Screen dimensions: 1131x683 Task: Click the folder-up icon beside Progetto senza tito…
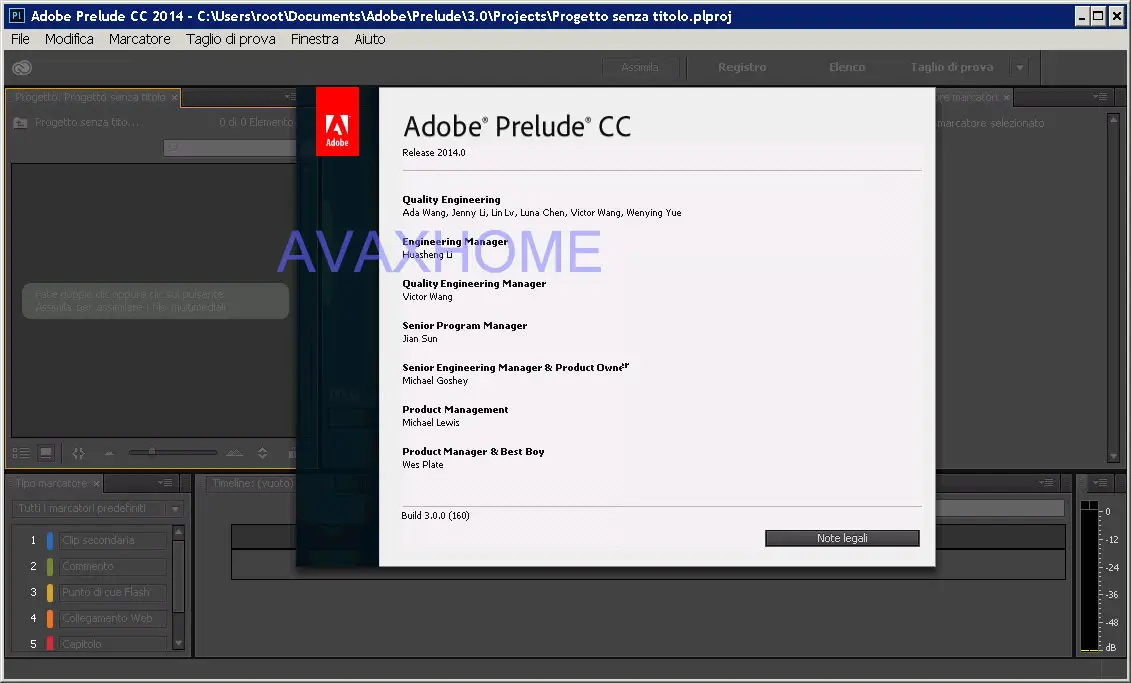(x=20, y=123)
